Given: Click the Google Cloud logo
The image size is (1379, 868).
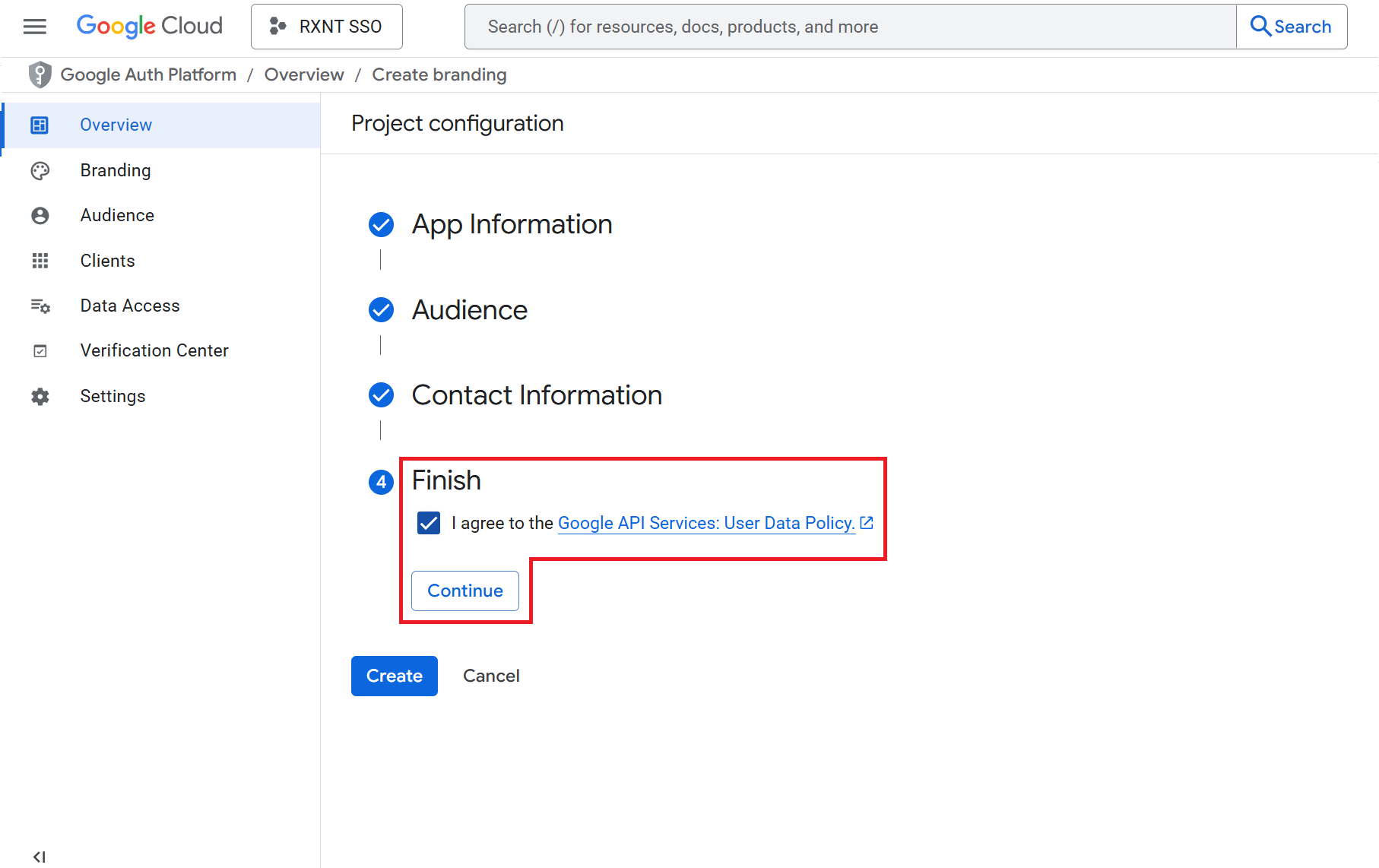Looking at the screenshot, I should [x=149, y=27].
